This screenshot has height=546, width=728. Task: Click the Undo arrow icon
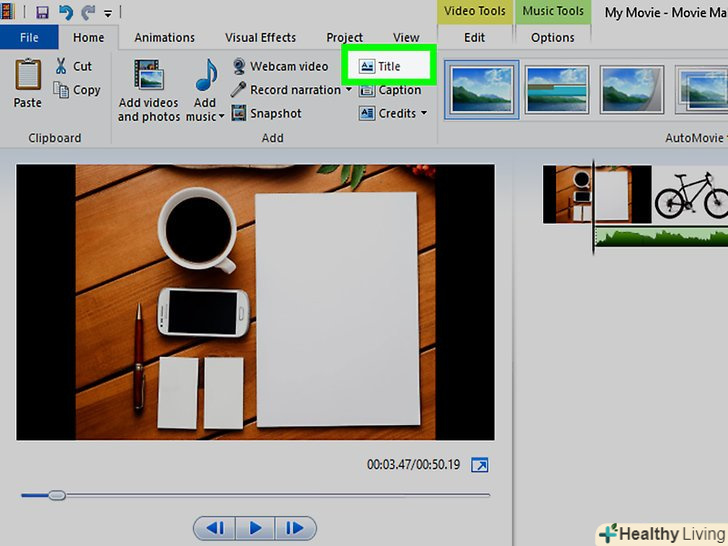pos(65,13)
